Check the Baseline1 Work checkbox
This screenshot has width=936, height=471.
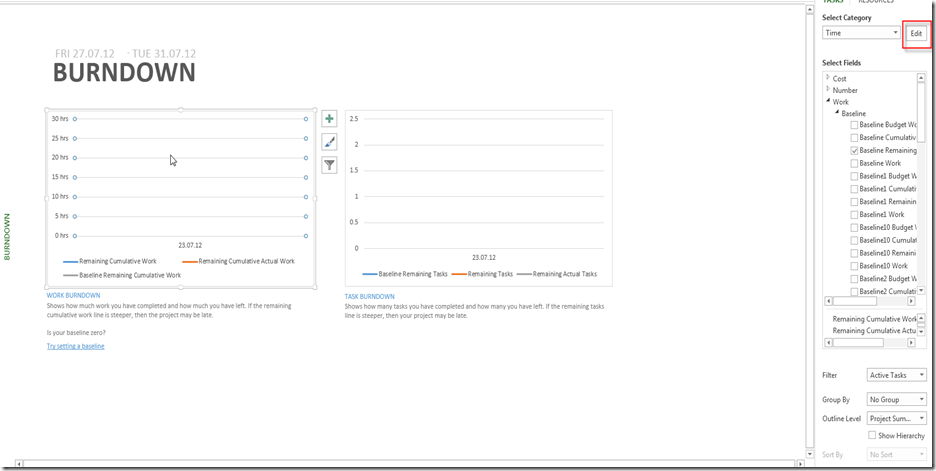pos(854,214)
